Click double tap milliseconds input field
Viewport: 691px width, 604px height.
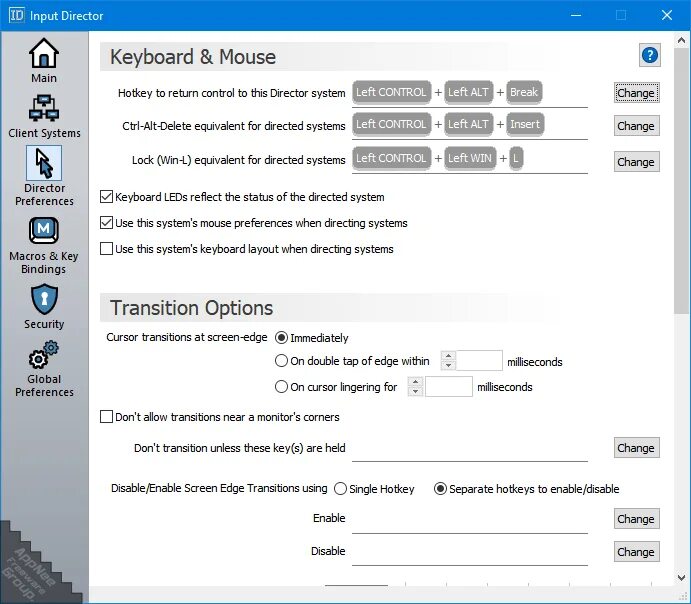click(479, 360)
